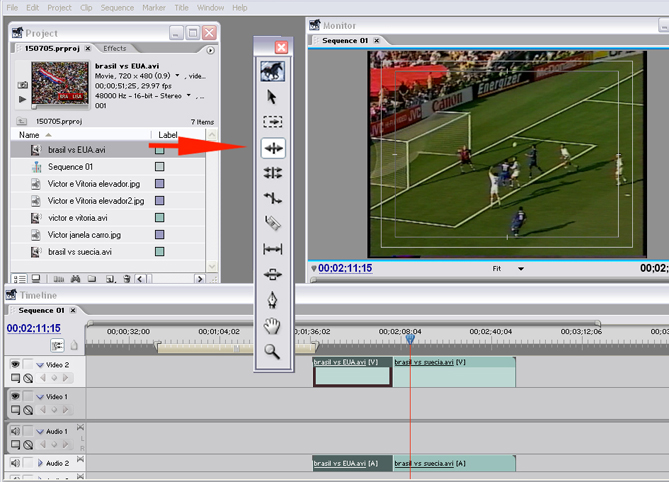Open the Project panel flyout menu button
669x482 pixels.
tap(210, 49)
